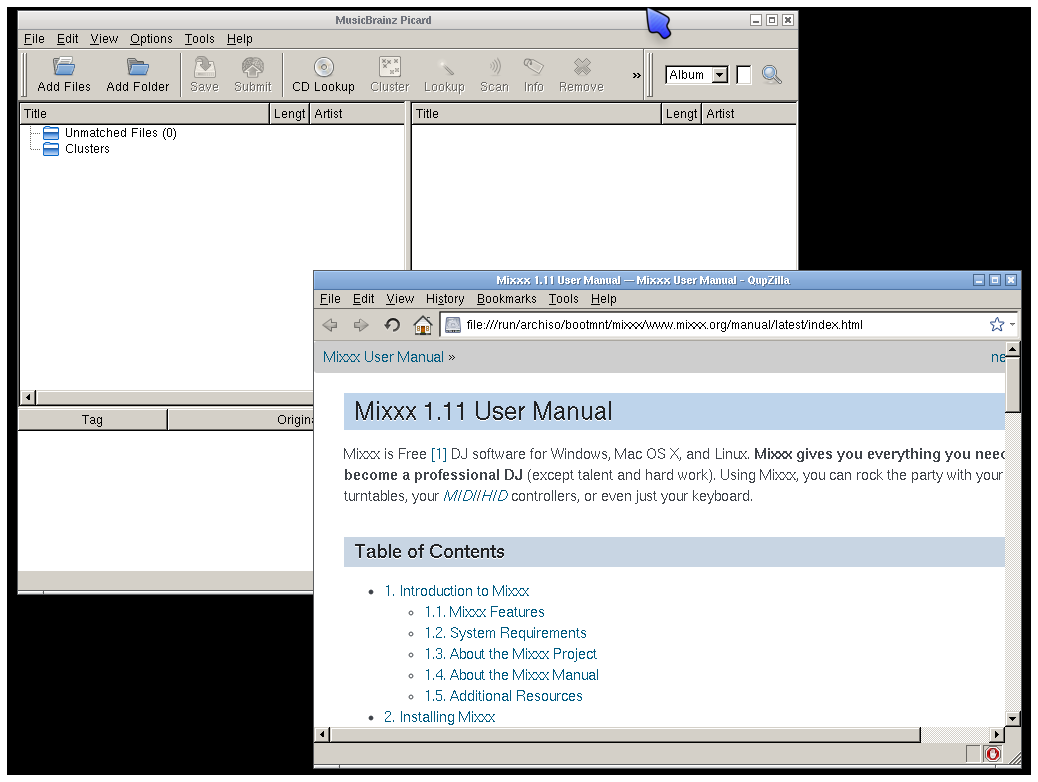1038x782 pixels.
Task: Open Picard's Help menu
Action: (x=240, y=39)
